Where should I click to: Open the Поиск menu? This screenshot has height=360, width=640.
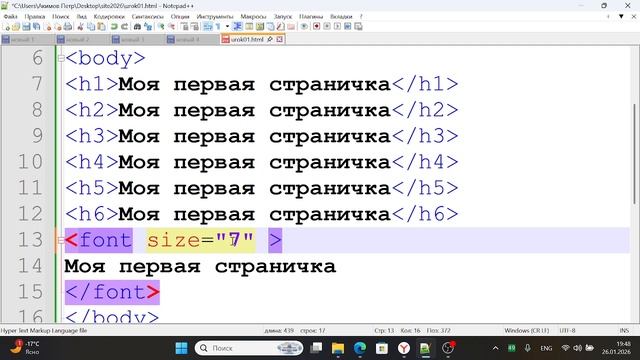coord(60,17)
